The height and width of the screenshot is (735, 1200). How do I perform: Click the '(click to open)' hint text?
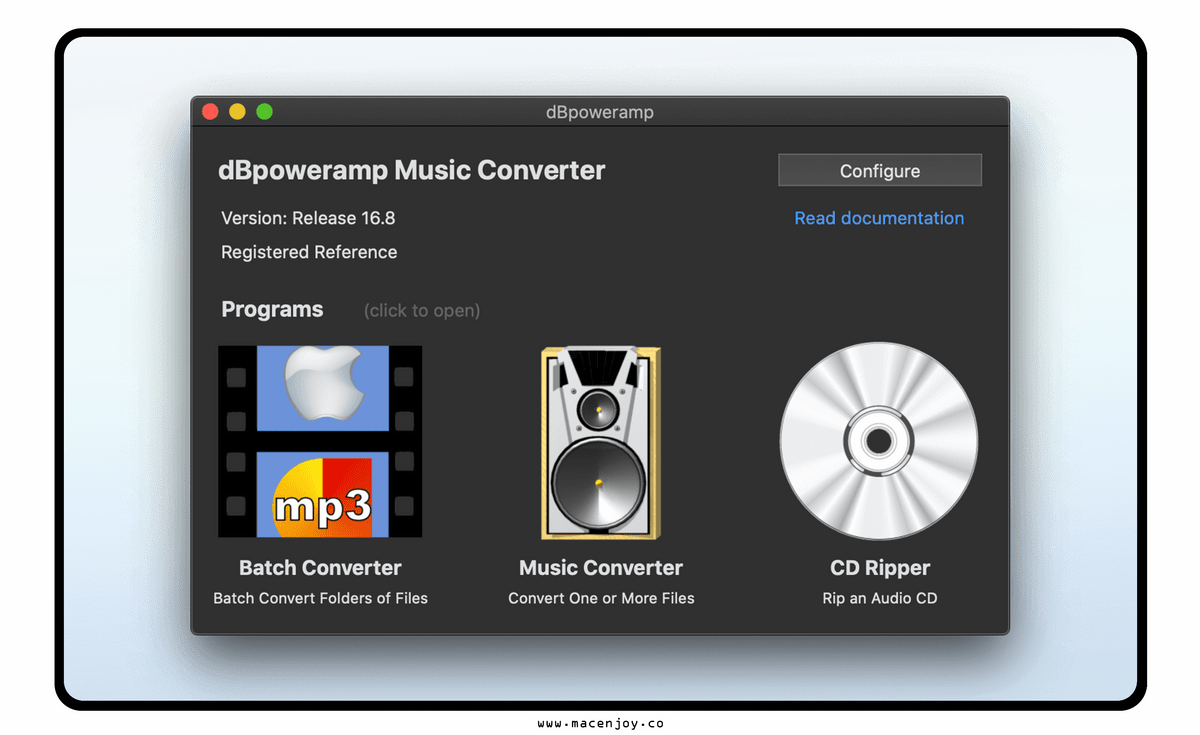point(422,310)
